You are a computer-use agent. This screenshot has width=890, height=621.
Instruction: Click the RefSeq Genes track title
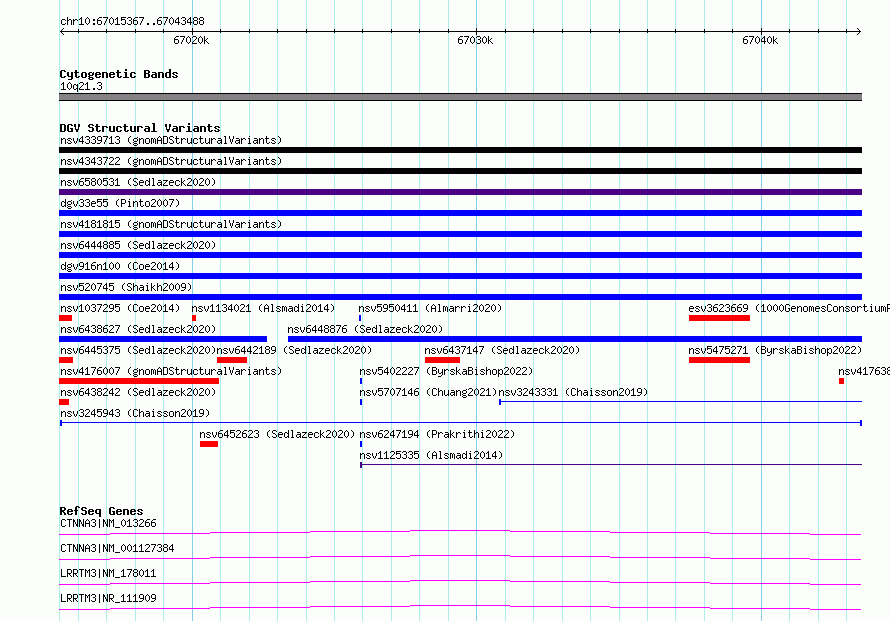point(101,511)
